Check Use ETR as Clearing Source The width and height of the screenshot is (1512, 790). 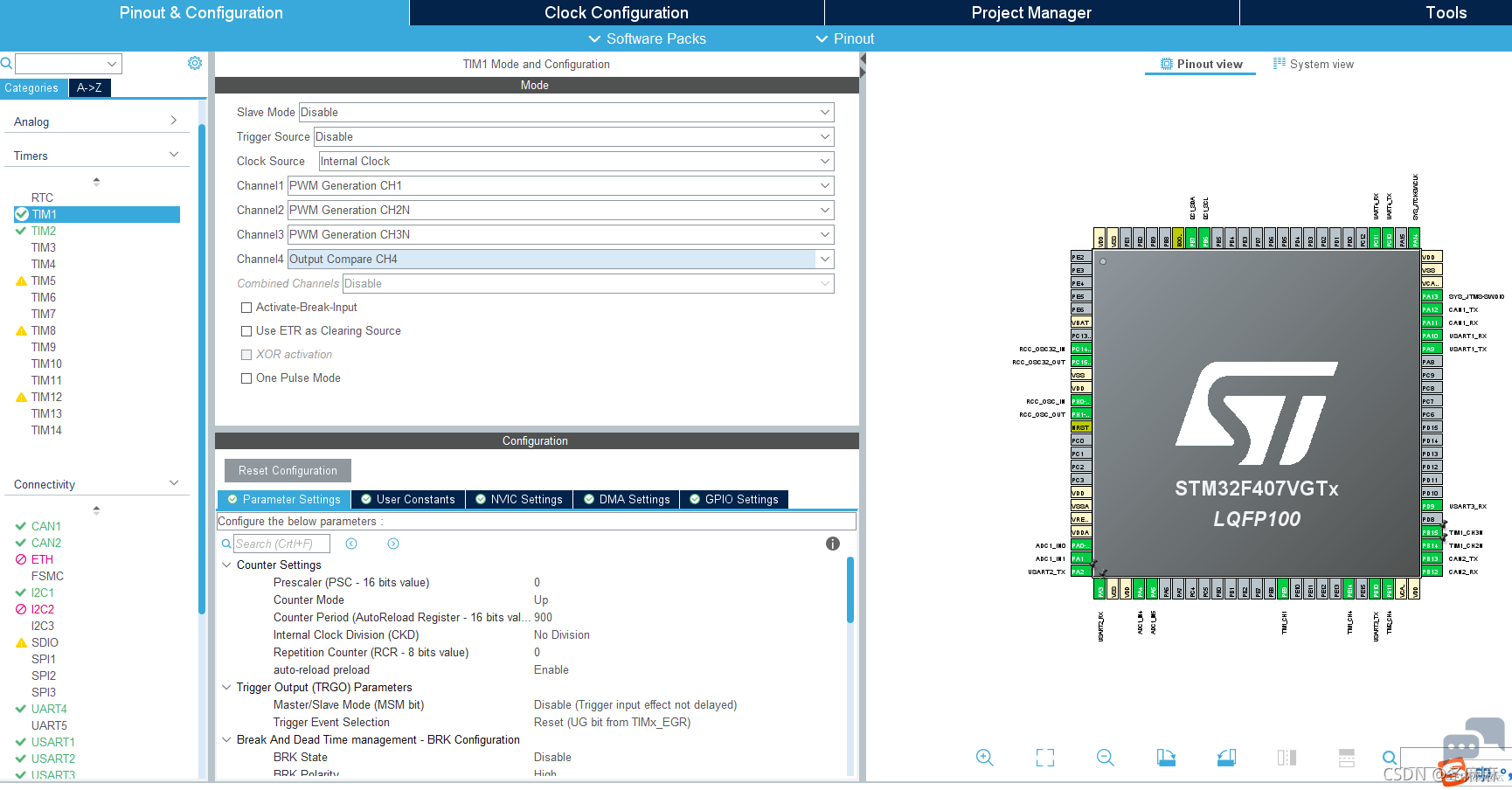tap(246, 331)
